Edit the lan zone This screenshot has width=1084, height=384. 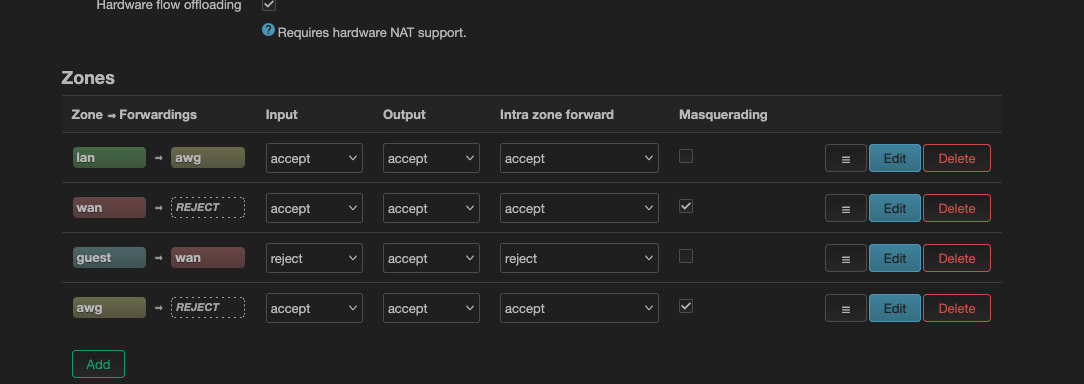point(895,158)
